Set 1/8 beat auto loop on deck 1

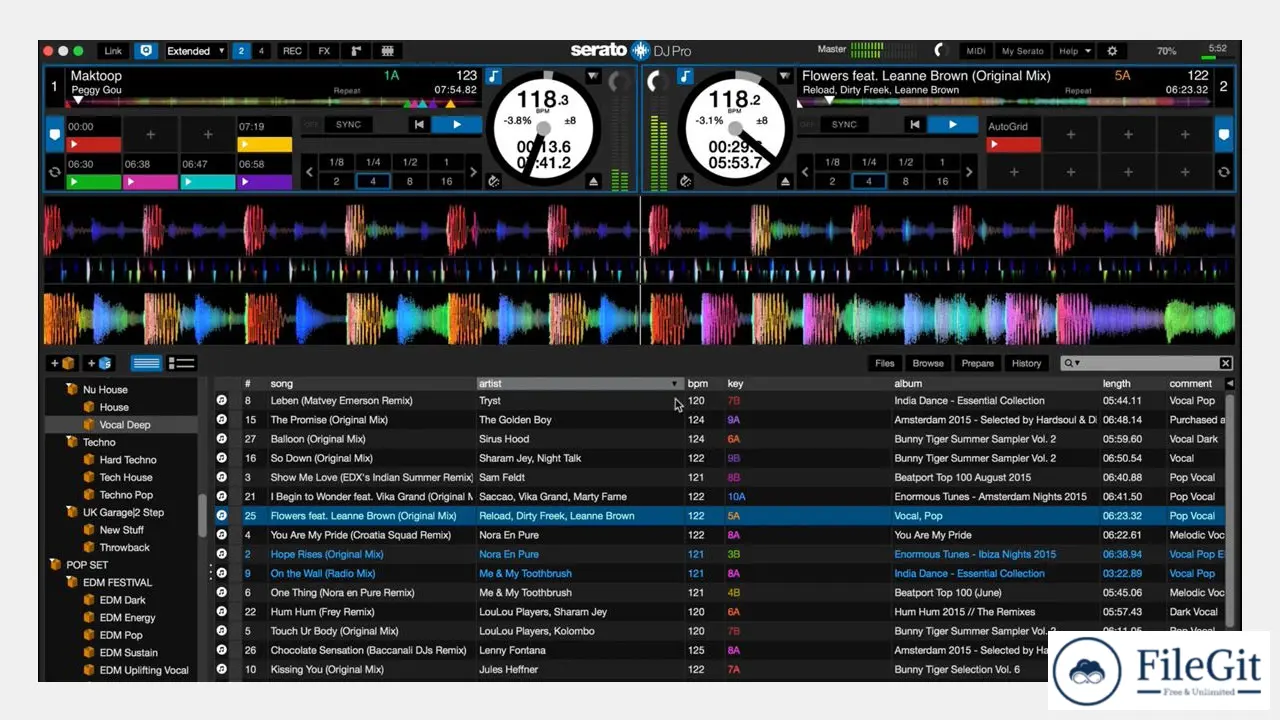[x=336, y=162]
